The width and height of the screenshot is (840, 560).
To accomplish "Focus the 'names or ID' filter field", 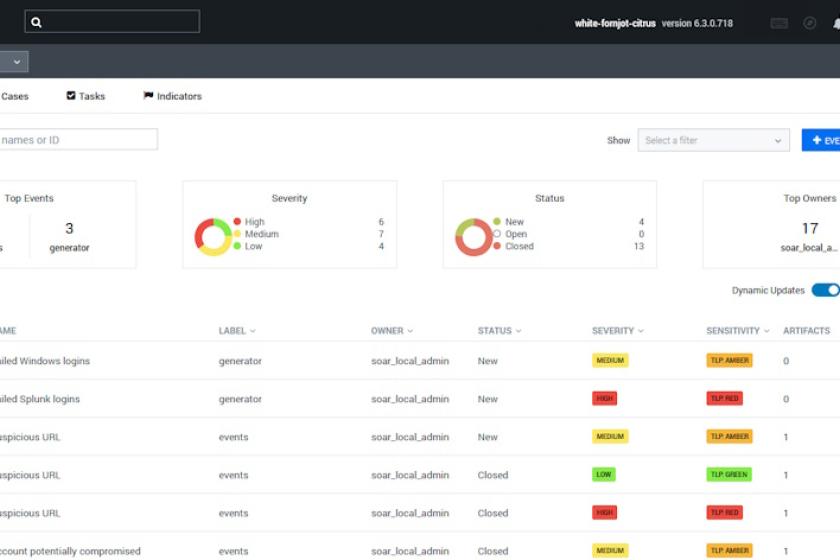I will (x=78, y=140).
